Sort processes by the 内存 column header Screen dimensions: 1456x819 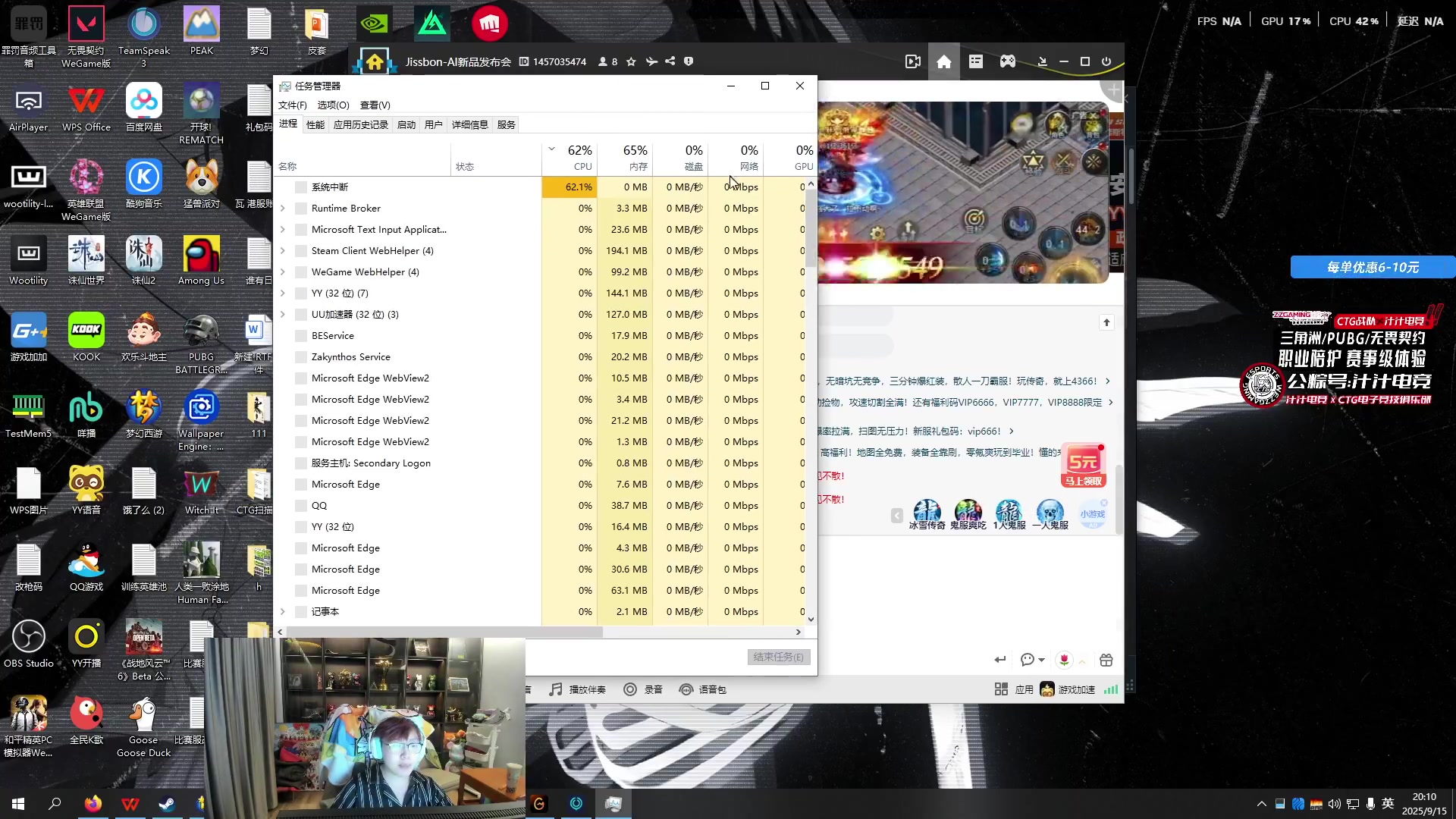click(625, 158)
